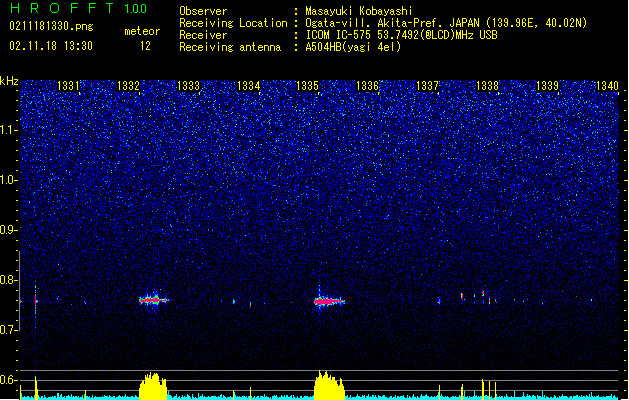Image resolution: width=629 pixels, height=400 pixels.
Task: Click the Receiving Location label
Action: 233,23
